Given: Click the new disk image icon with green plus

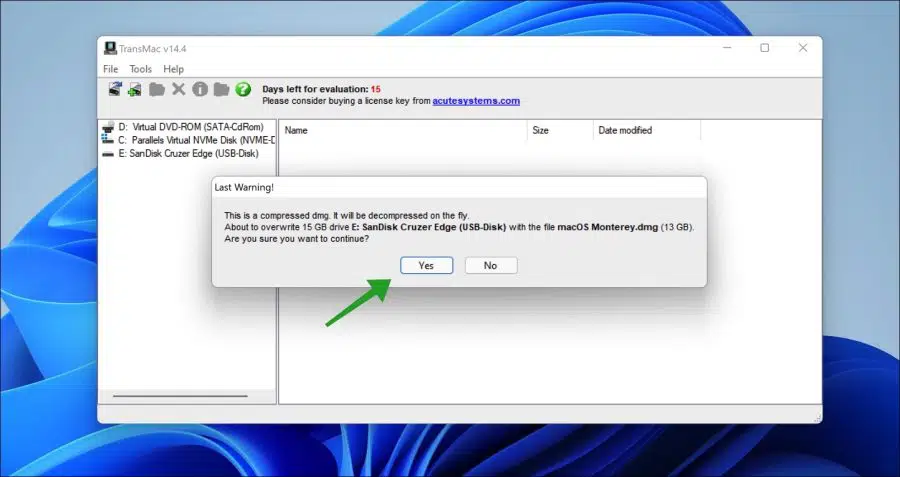Looking at the screenshot, I should tap(135, 89).
